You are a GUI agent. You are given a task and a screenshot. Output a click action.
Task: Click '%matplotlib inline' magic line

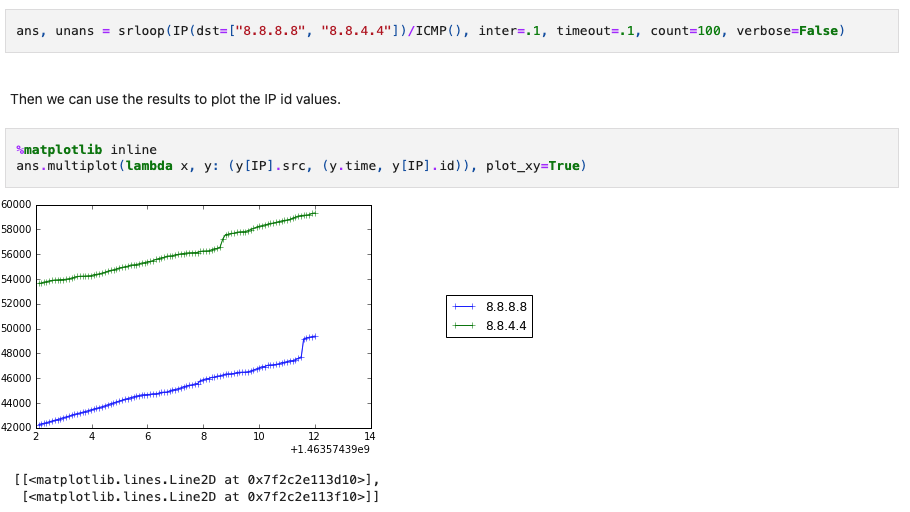click(x=86, y=150)
